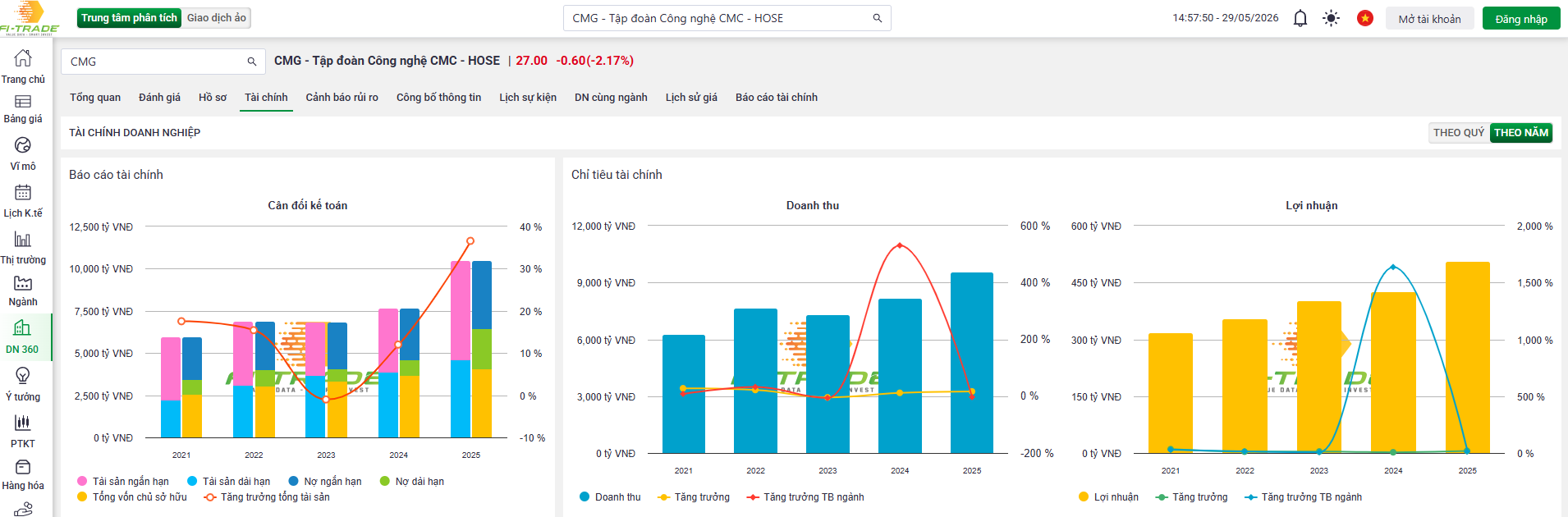Viewport: 1568px width, 517px height.
Task: Switch to Theo Năm view
Action: click(x=1521, y=133)
